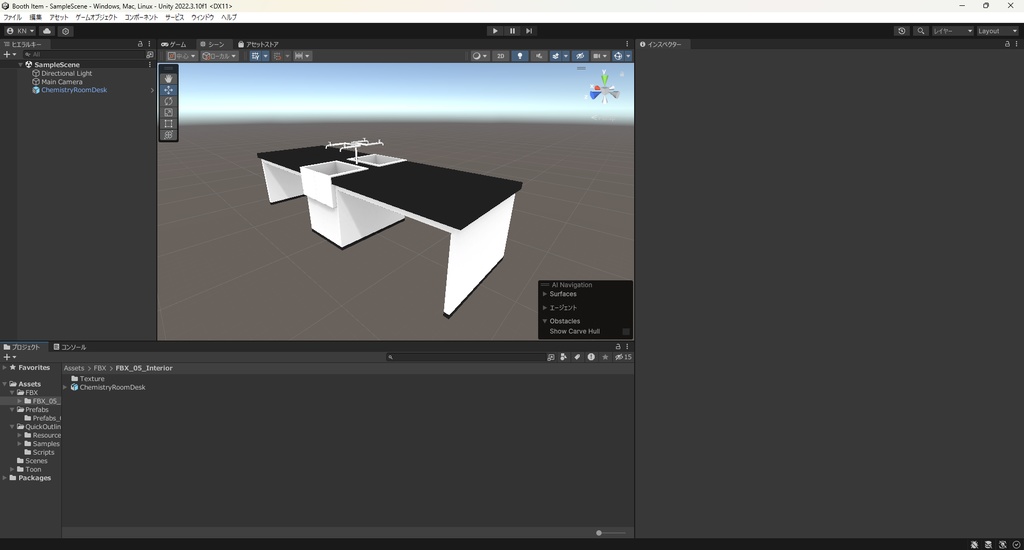The image size is (1024, 550).
Task: Open File (ファイル) menu
Action: (x=12, y=18)
